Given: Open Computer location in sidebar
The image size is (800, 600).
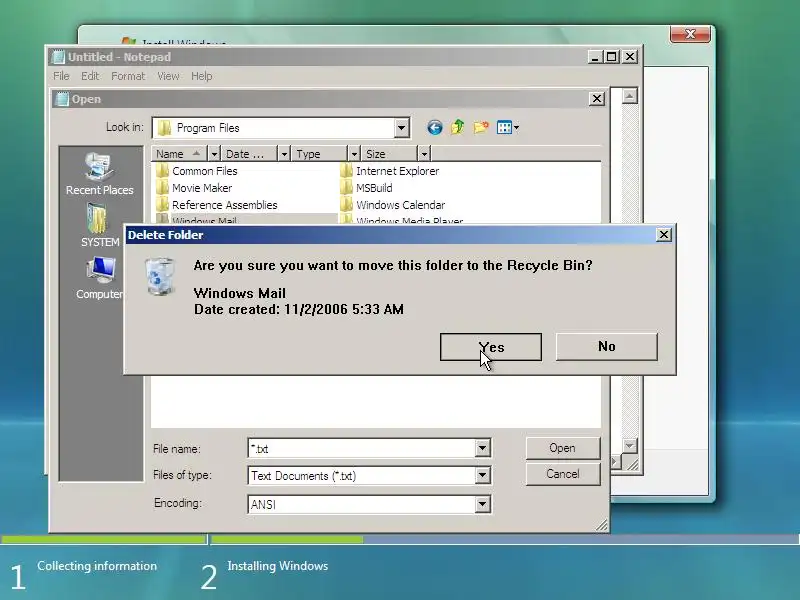Looking at the screenshot, I should 100,278.
